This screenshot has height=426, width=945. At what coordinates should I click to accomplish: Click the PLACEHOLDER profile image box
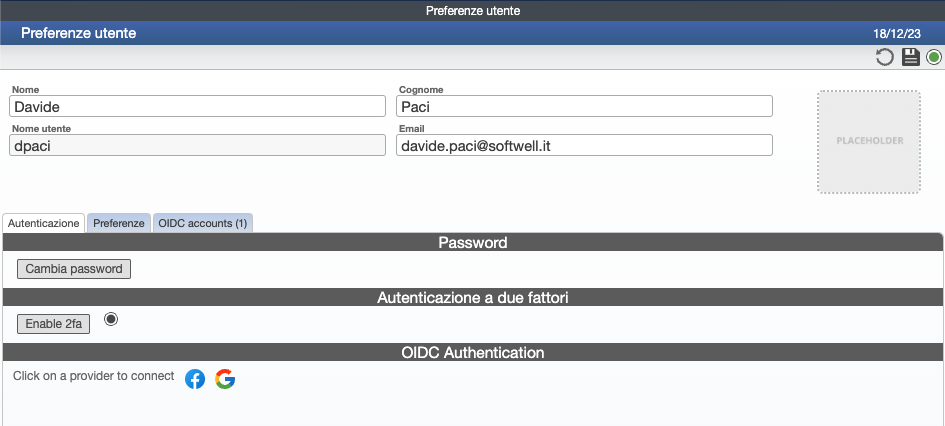pyautogui.click(x=869, y=142)
